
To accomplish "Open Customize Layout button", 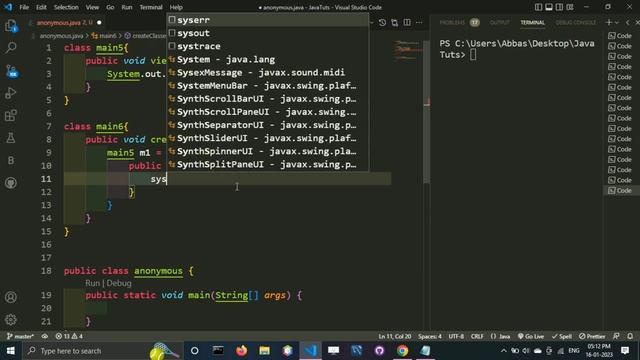I will tap(570, 7).
